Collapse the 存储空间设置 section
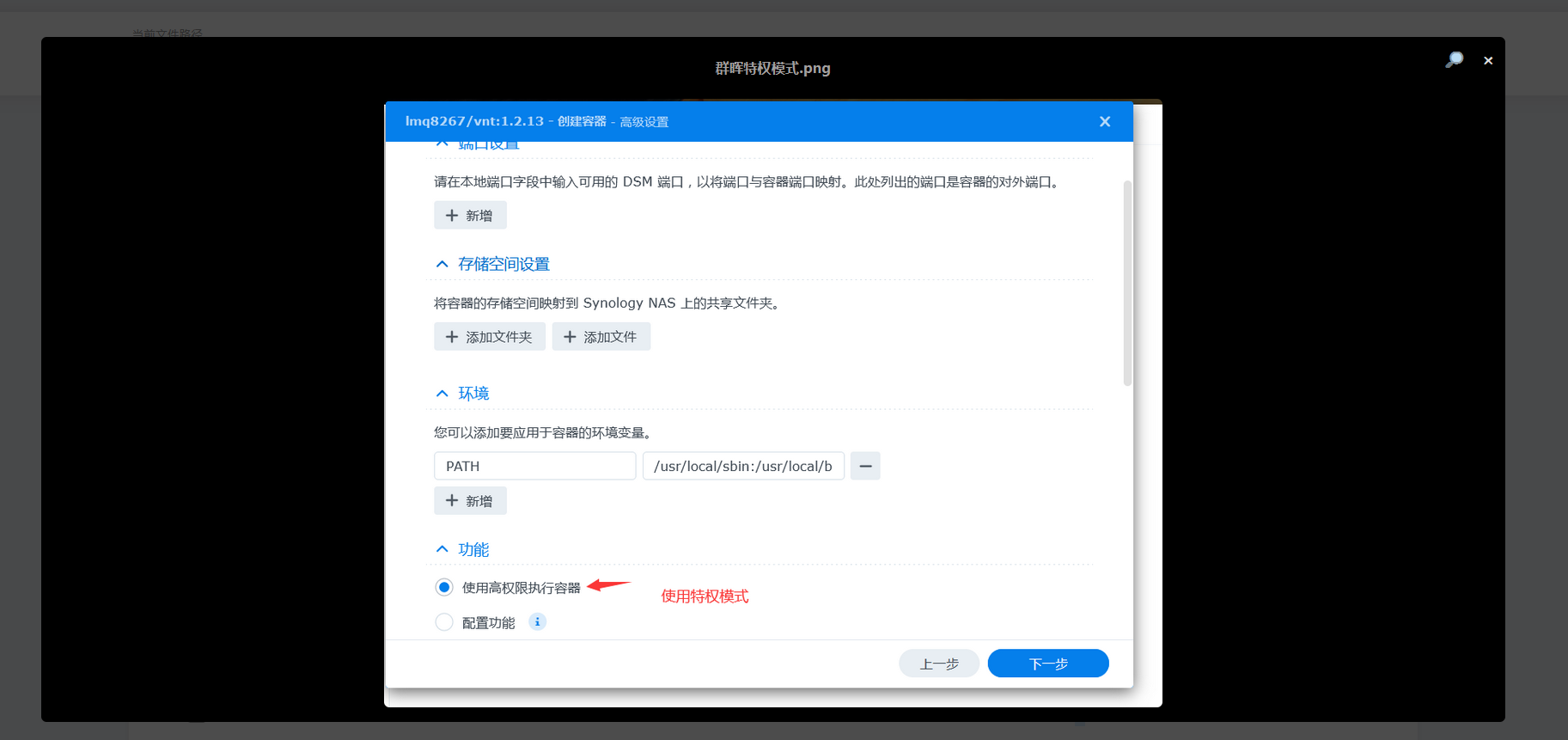The height and width of the screenshot is (740, 1568). pos(442,264)
